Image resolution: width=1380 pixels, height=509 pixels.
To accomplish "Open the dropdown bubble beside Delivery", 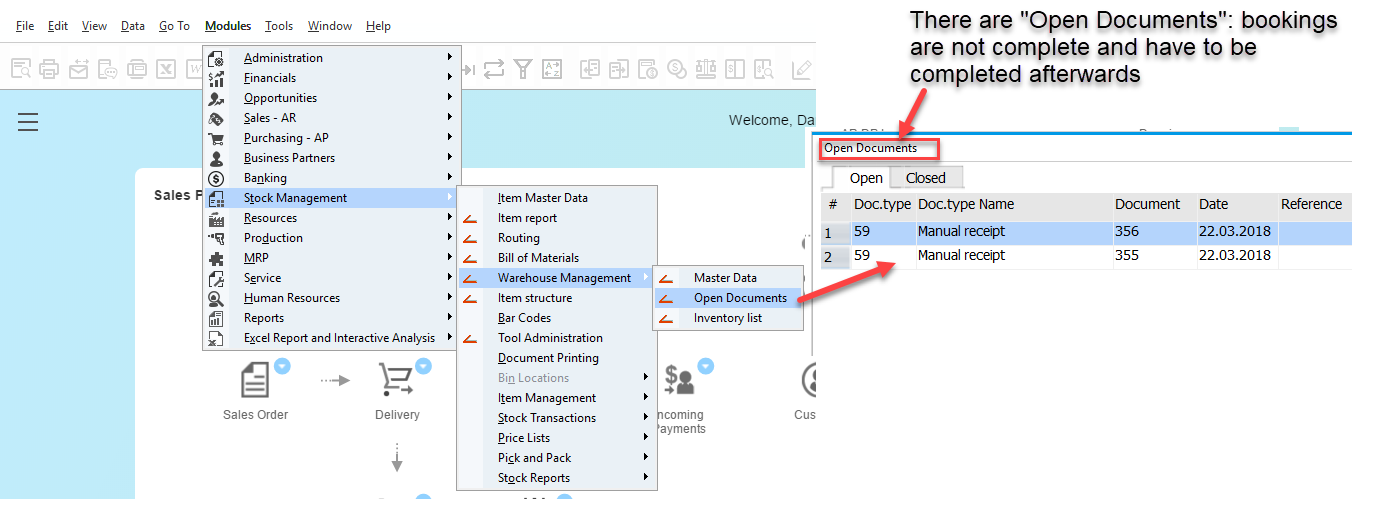I will point(423,366).
